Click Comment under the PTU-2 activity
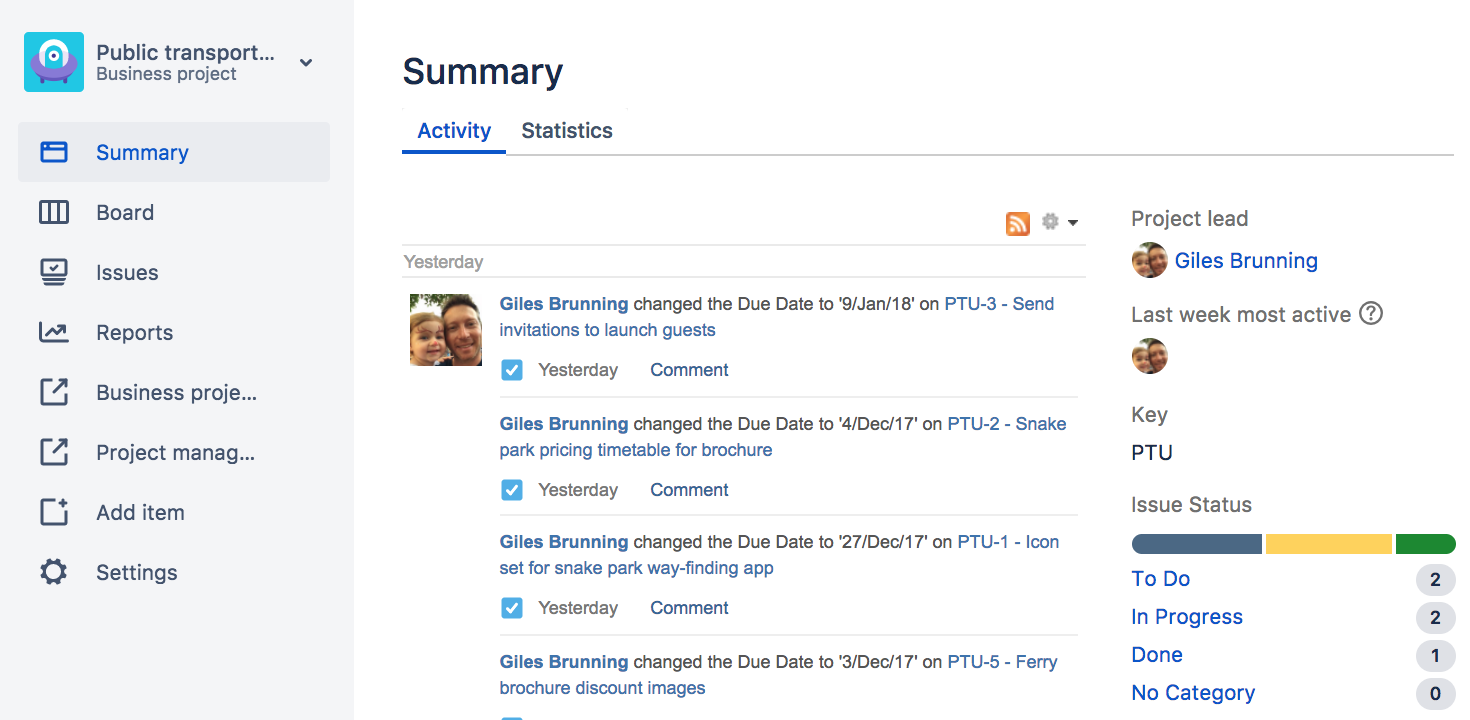 [689, 490]
